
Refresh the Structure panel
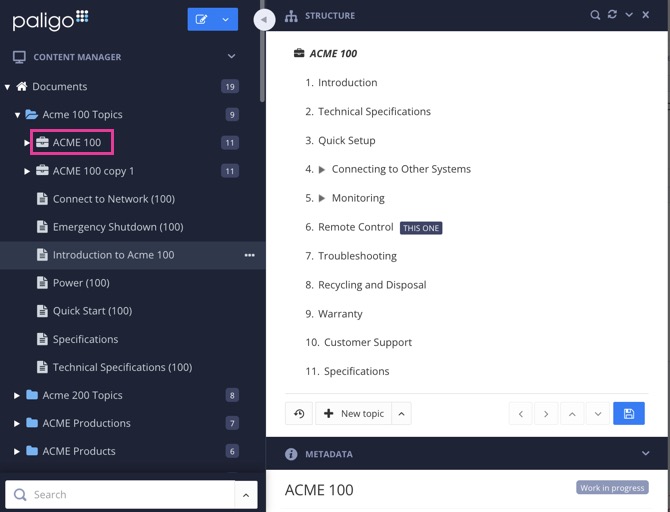[612, 16]
